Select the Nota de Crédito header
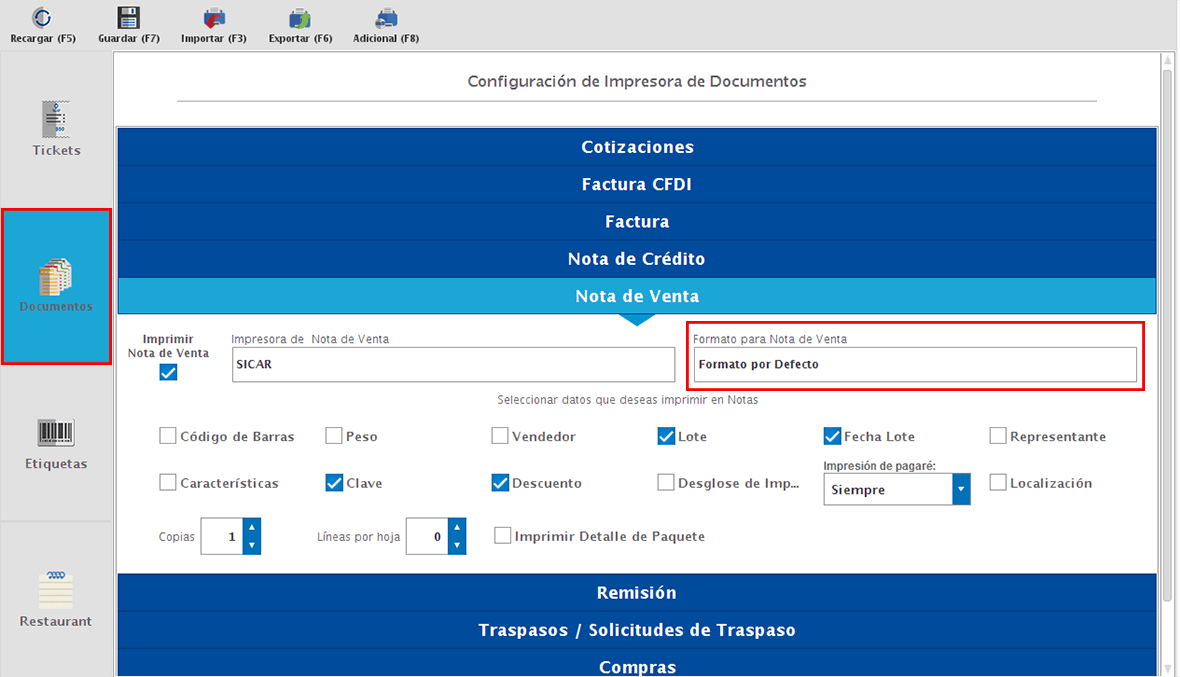The width and height of the screenshot is (1180, 677). 637,258
